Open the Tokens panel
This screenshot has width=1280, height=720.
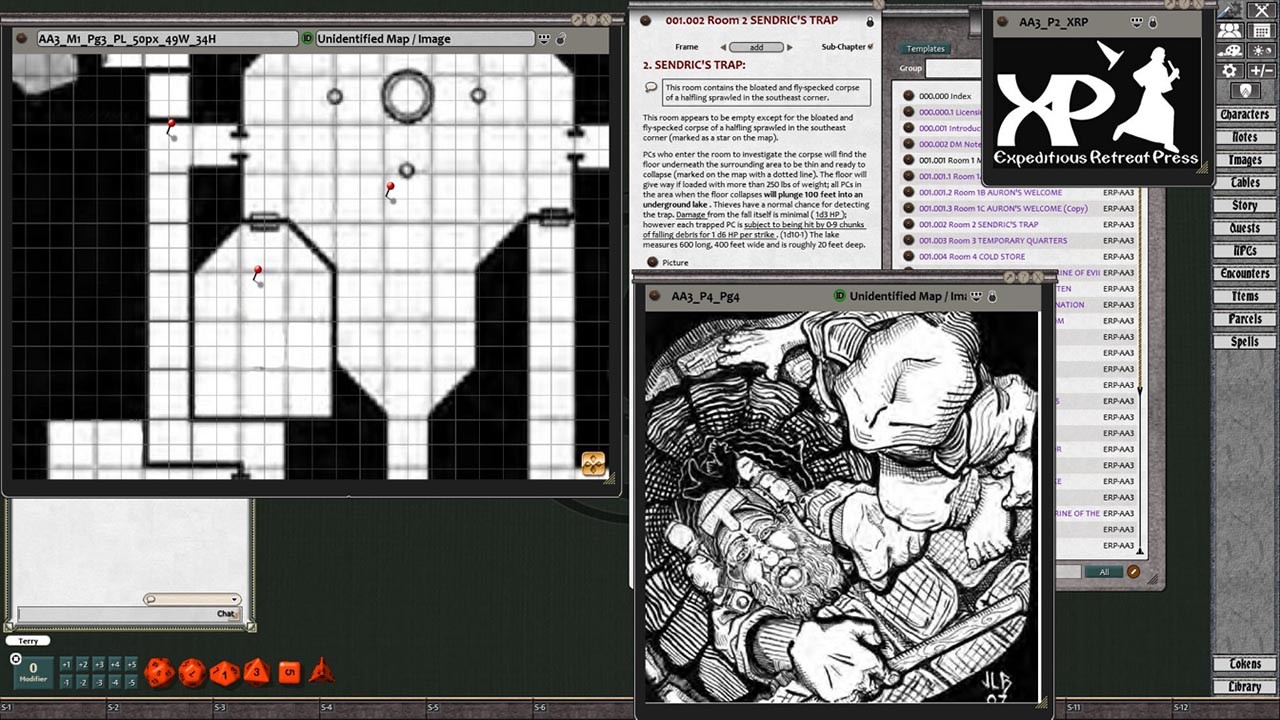tap(1244, 663)
